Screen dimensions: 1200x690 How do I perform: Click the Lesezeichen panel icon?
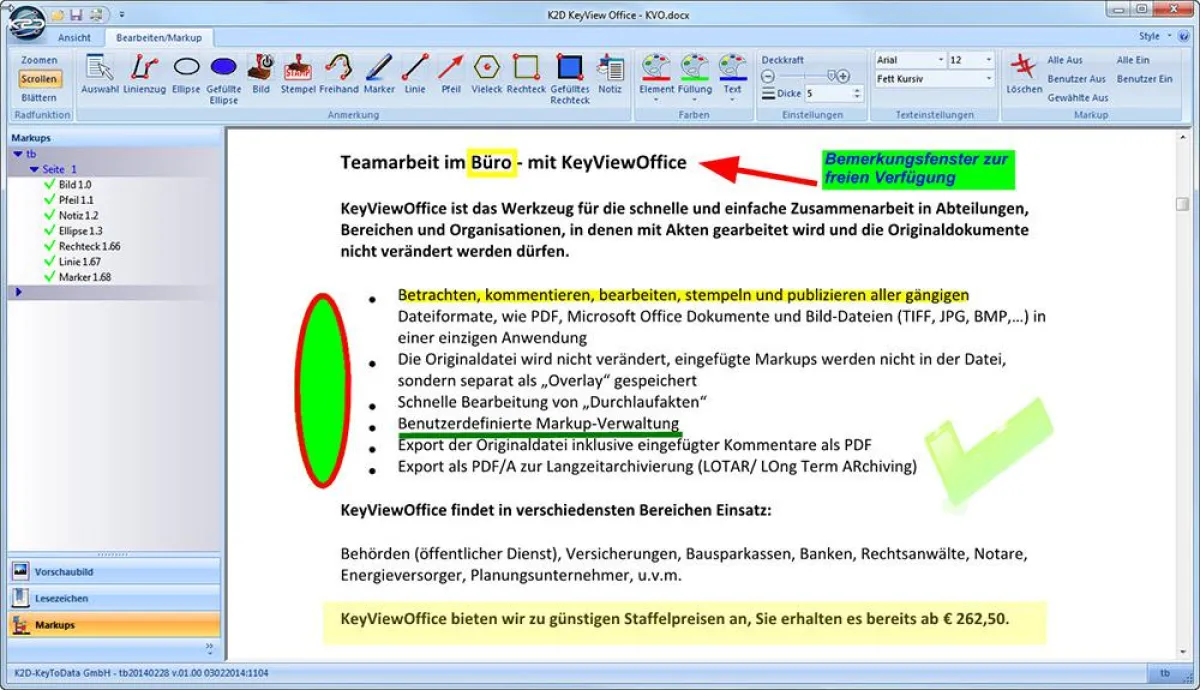[20, 598]
